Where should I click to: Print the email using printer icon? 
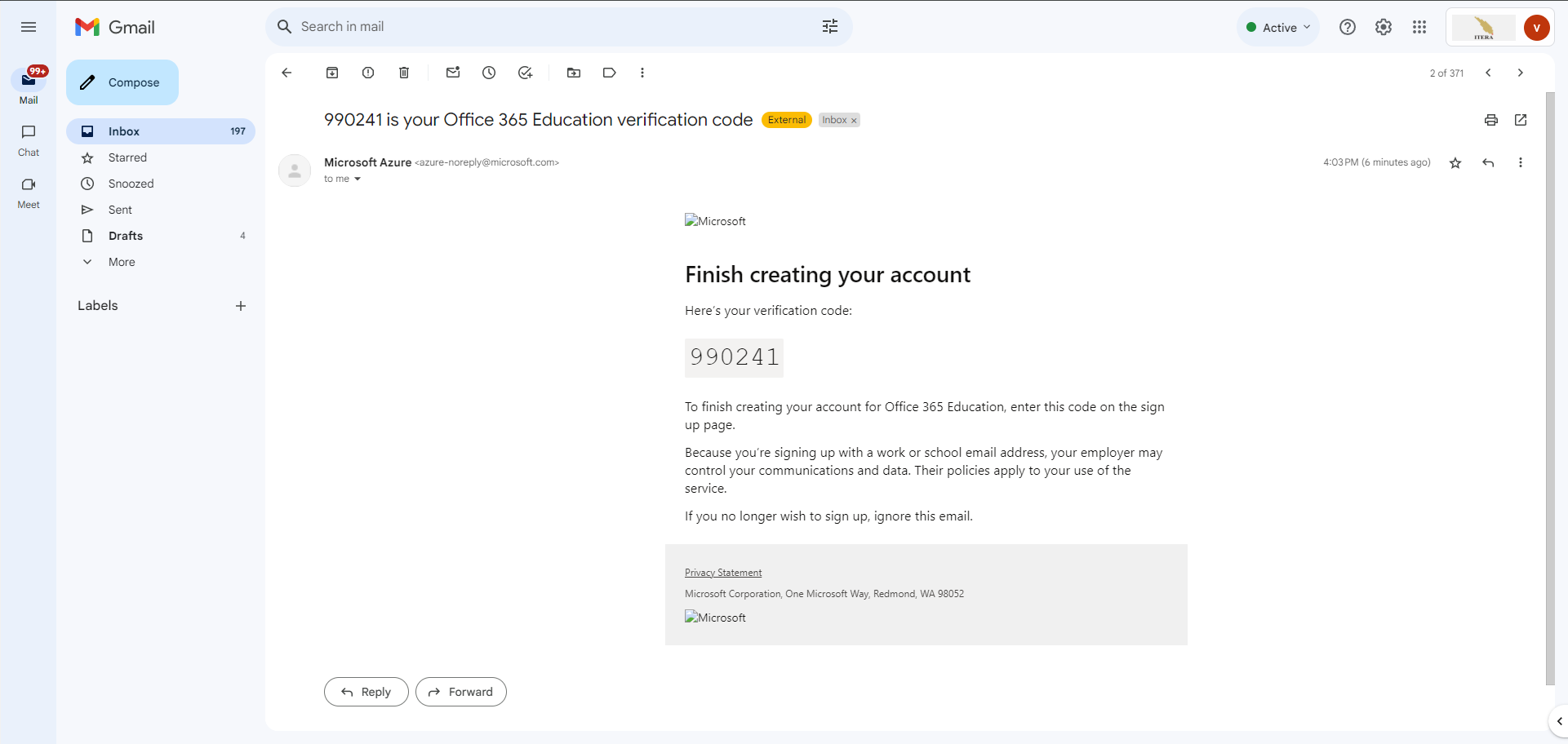click(x=1491, y=120)
